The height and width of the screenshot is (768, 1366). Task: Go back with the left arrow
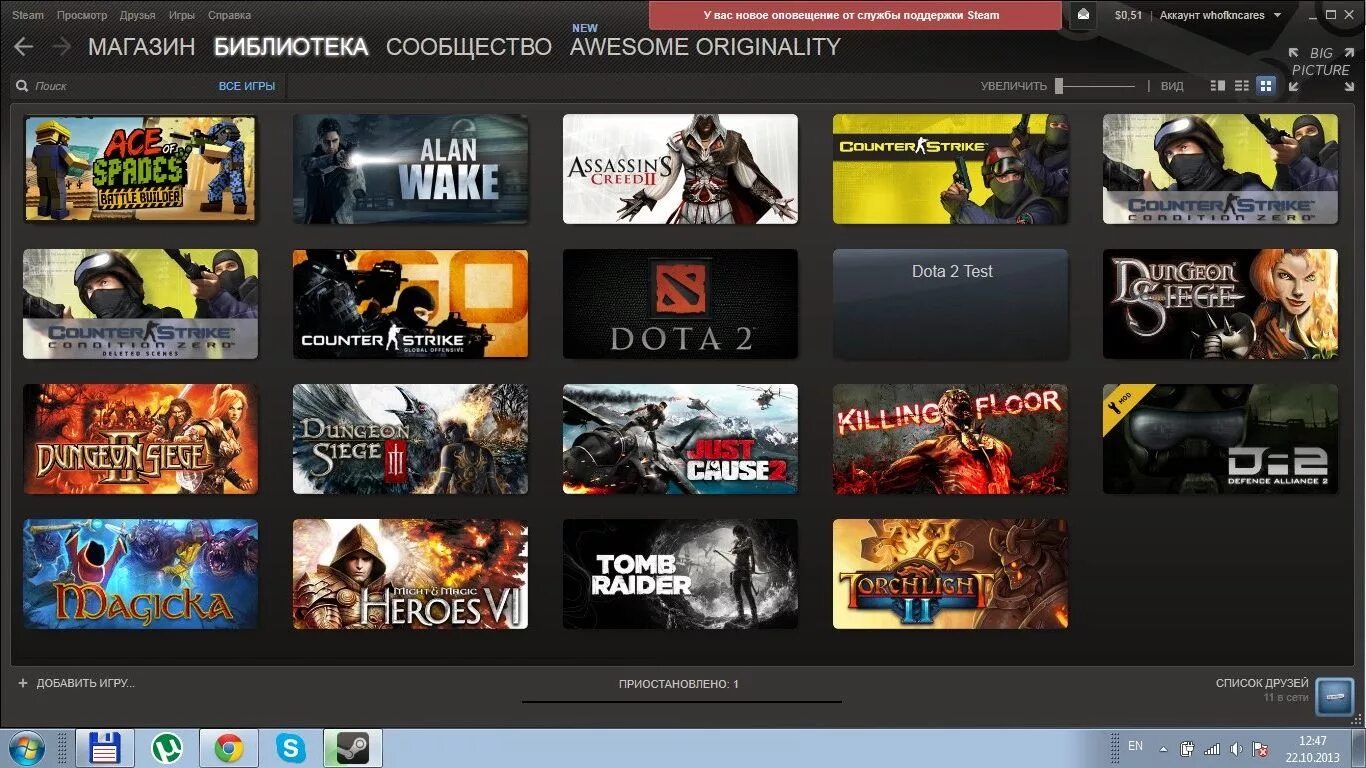[x=24, y=47]
